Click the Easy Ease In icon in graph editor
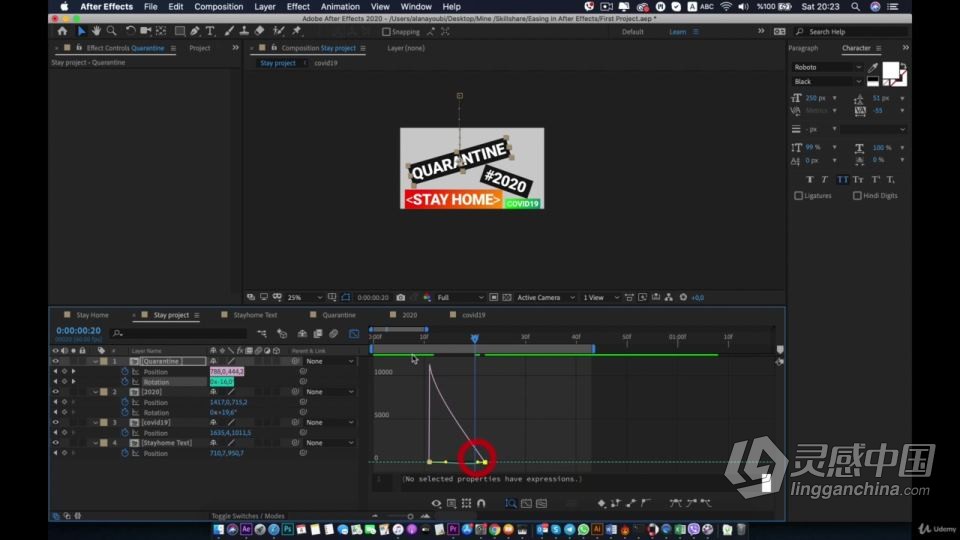Viewport: 960px width, 540px height. (691, 503)
